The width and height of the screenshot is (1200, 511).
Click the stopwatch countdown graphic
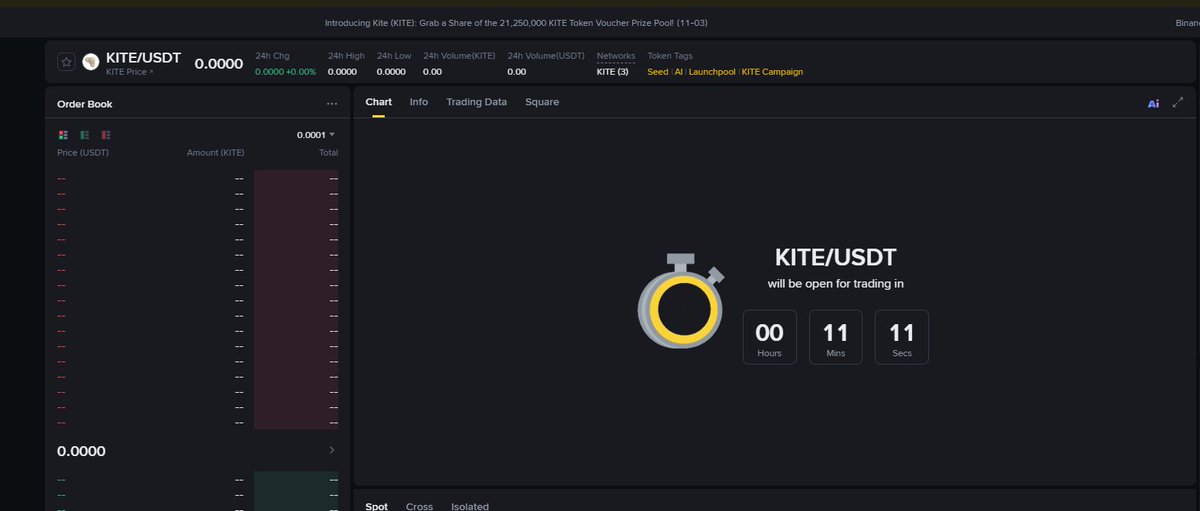682,302
